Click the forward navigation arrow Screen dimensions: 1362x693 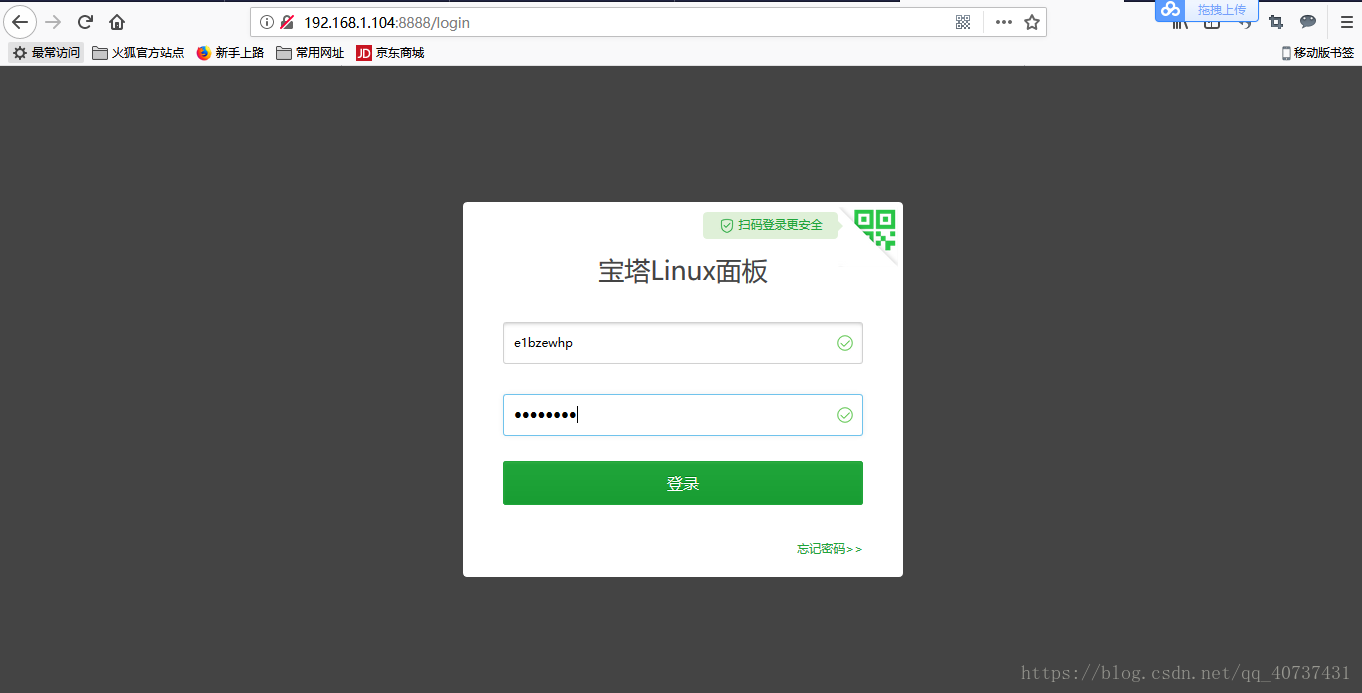(53, 22)
